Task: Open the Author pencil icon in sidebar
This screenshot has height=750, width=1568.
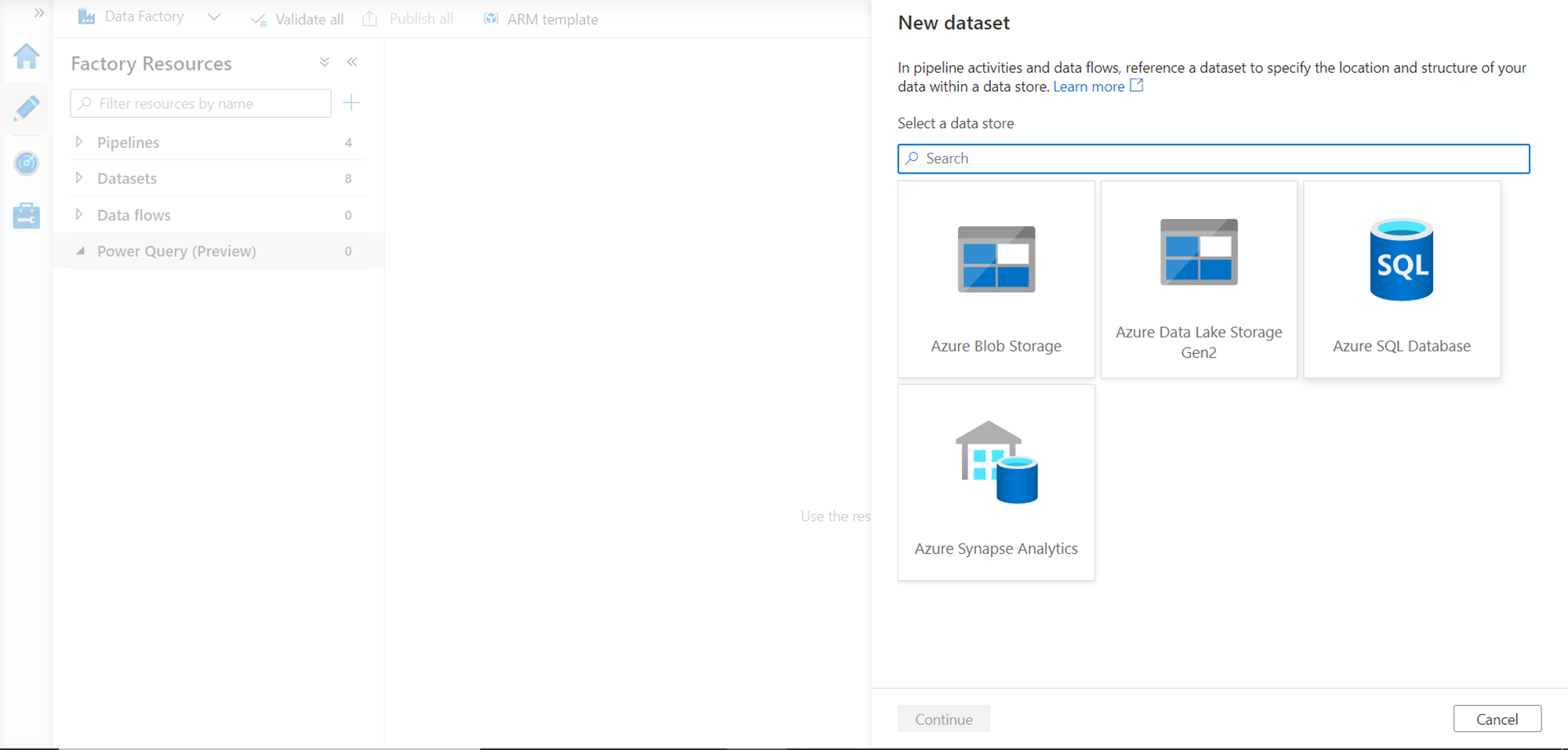Action: [26, 108]
